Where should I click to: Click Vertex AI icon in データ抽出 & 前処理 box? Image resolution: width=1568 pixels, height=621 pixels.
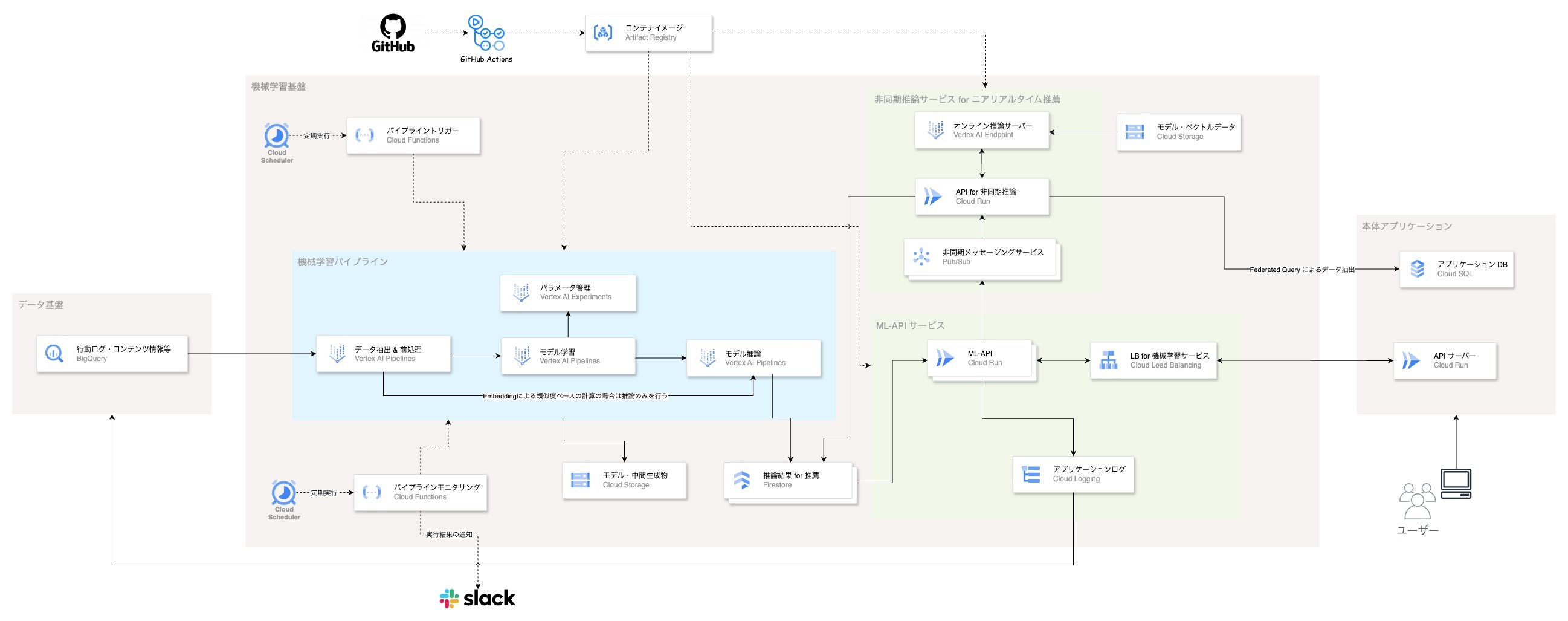337,354
